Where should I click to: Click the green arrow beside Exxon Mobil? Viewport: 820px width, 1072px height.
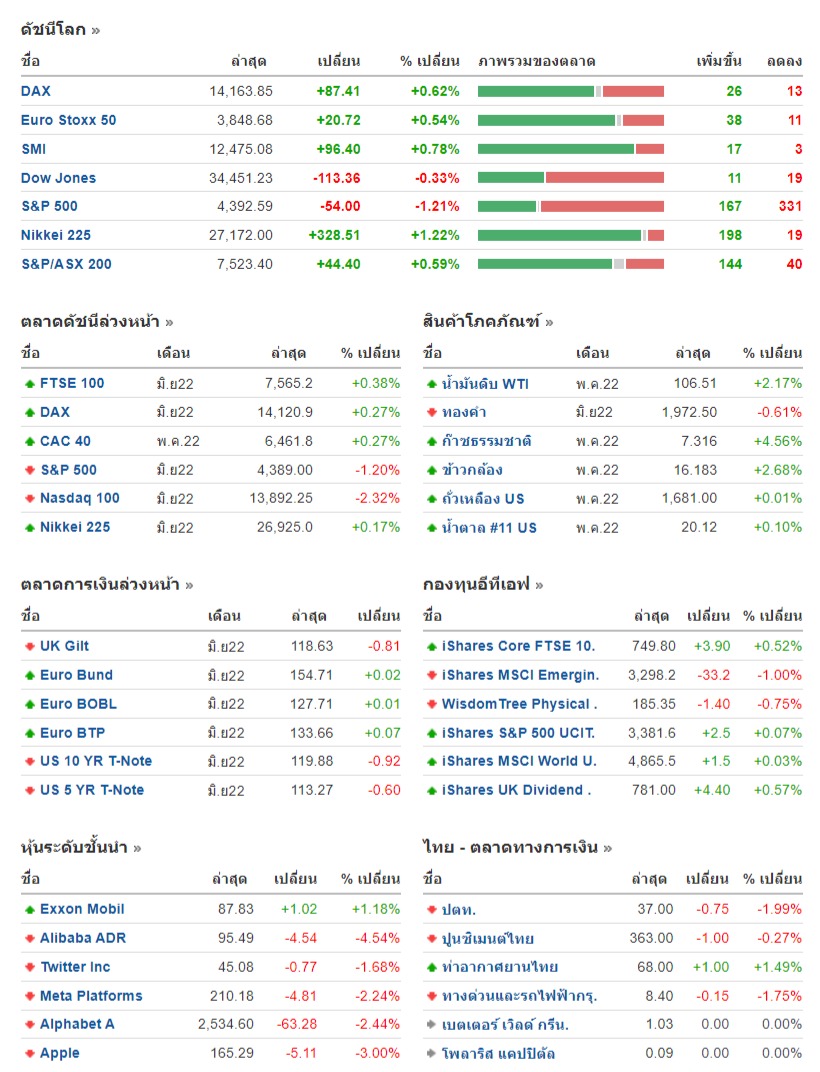point(29,909)
